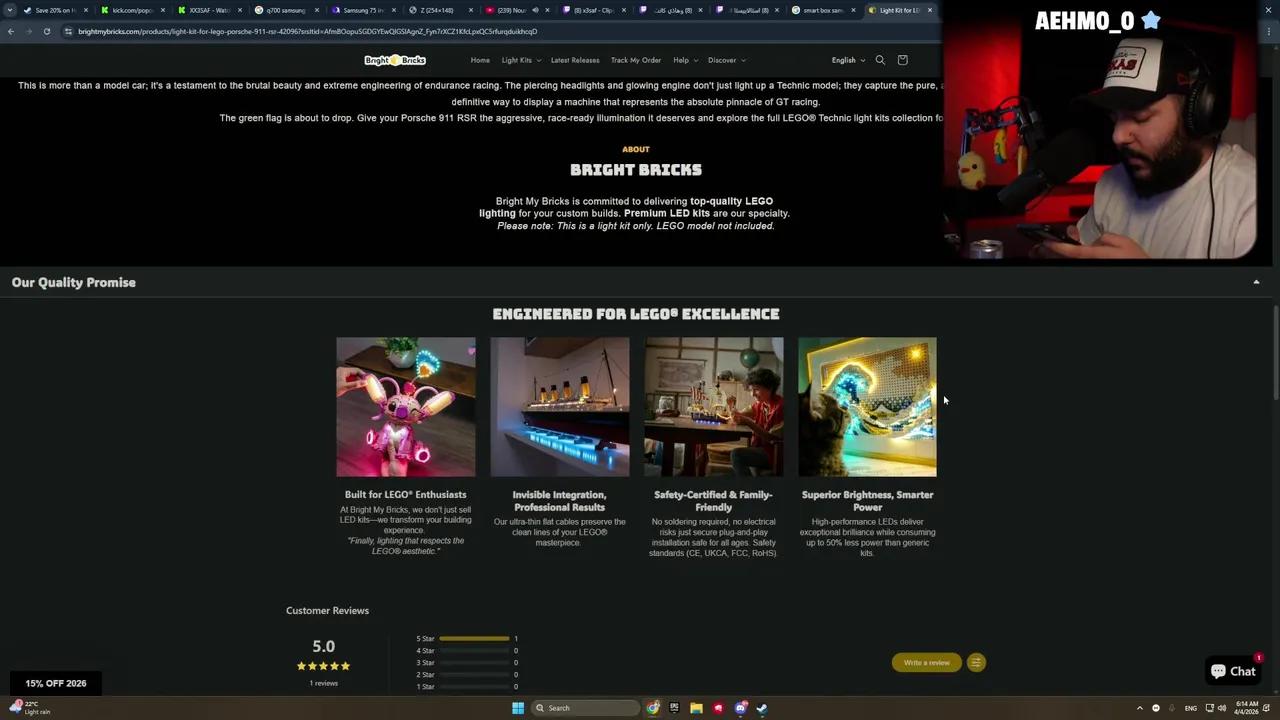The width and height of the screenshot is (1280, 720).
Task: Click the ENG language indicator in taskbar
Action: coord(1190,708)
